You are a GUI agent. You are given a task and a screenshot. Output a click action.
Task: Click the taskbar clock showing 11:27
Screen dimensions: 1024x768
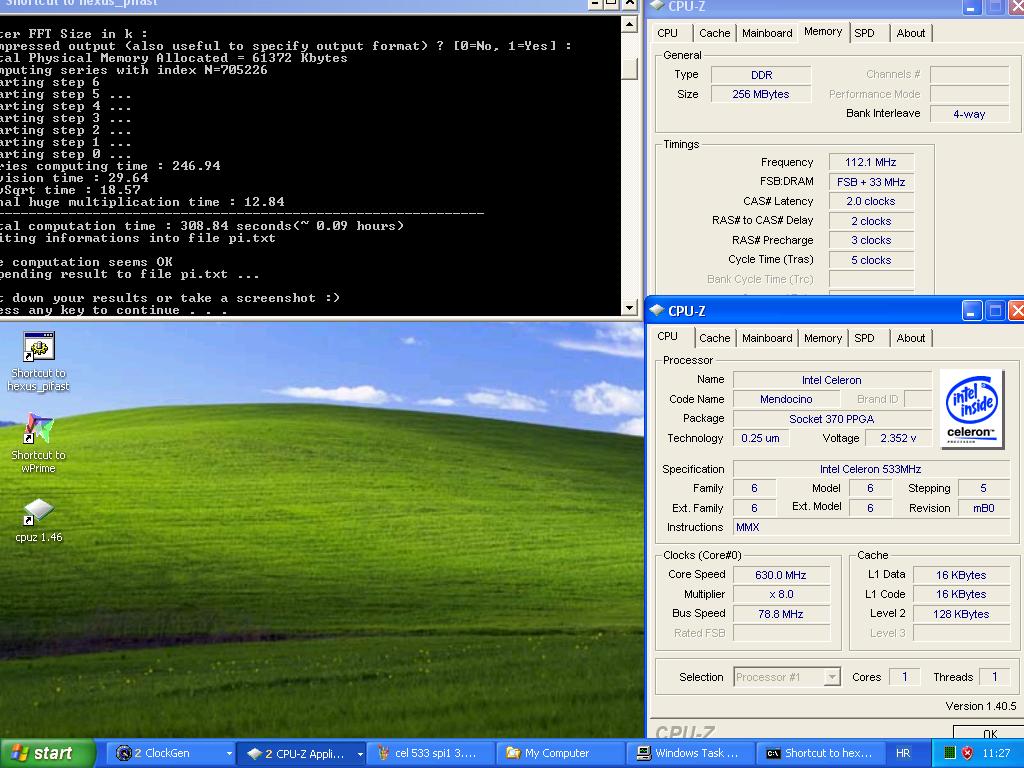coord(996,753)
